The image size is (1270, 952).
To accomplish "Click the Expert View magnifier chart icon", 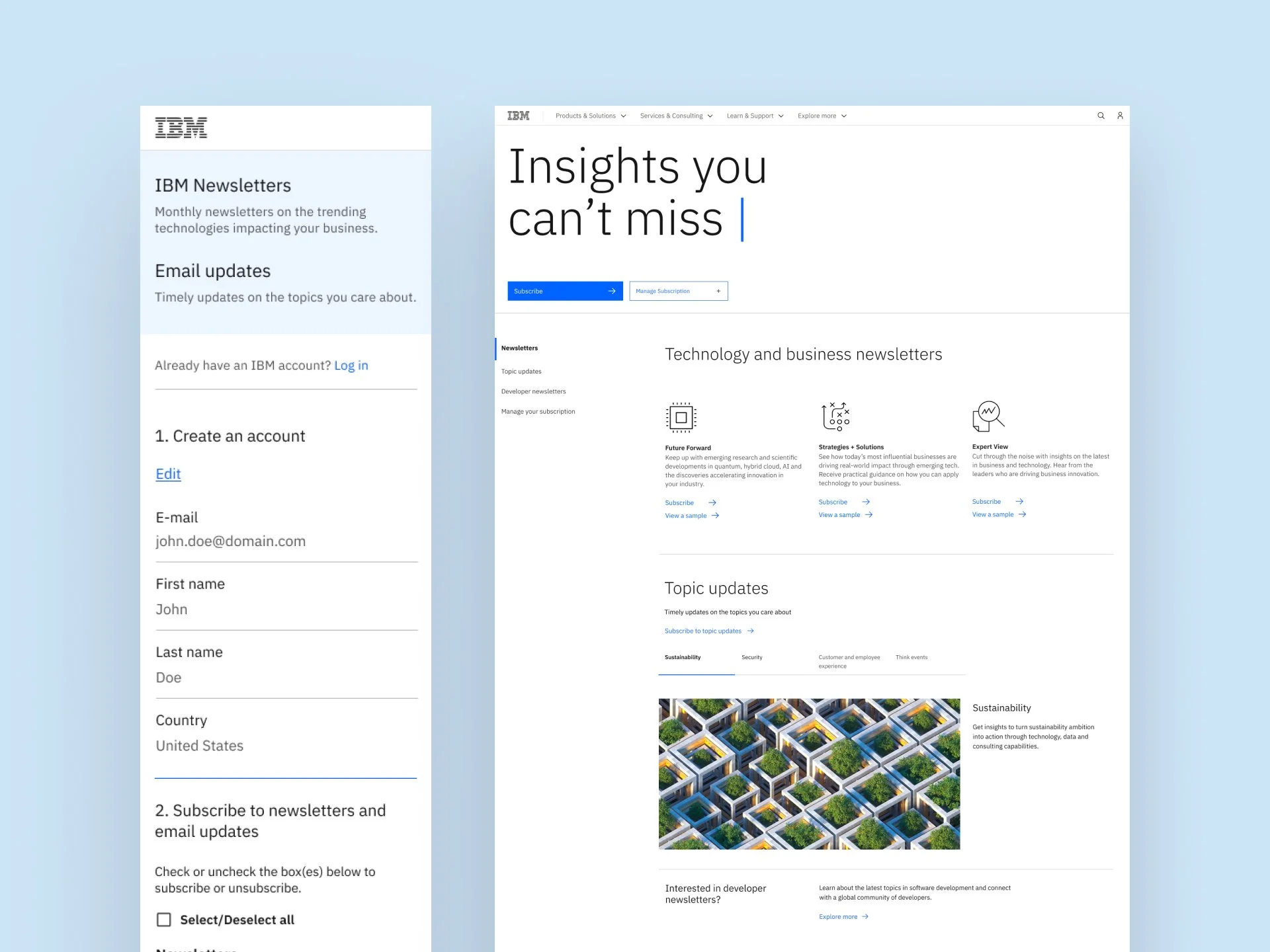I will click(988, 416).
